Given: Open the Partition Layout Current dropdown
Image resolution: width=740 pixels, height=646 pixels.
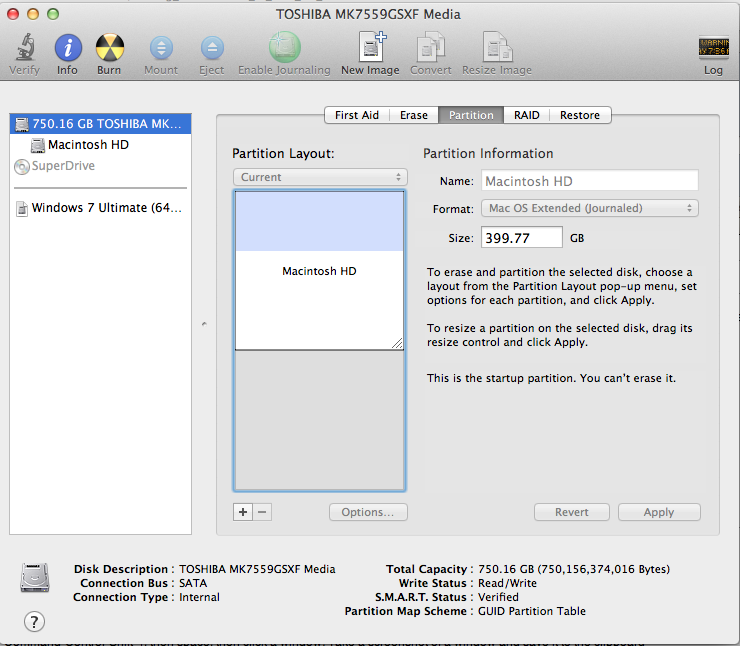Looking at the screenshot, I should 320,177.
